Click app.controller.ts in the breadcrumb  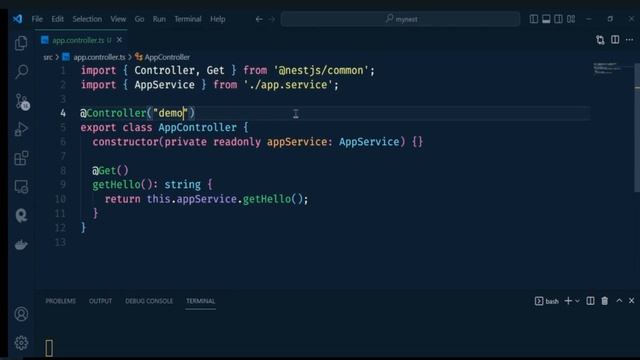coord(99,57)
